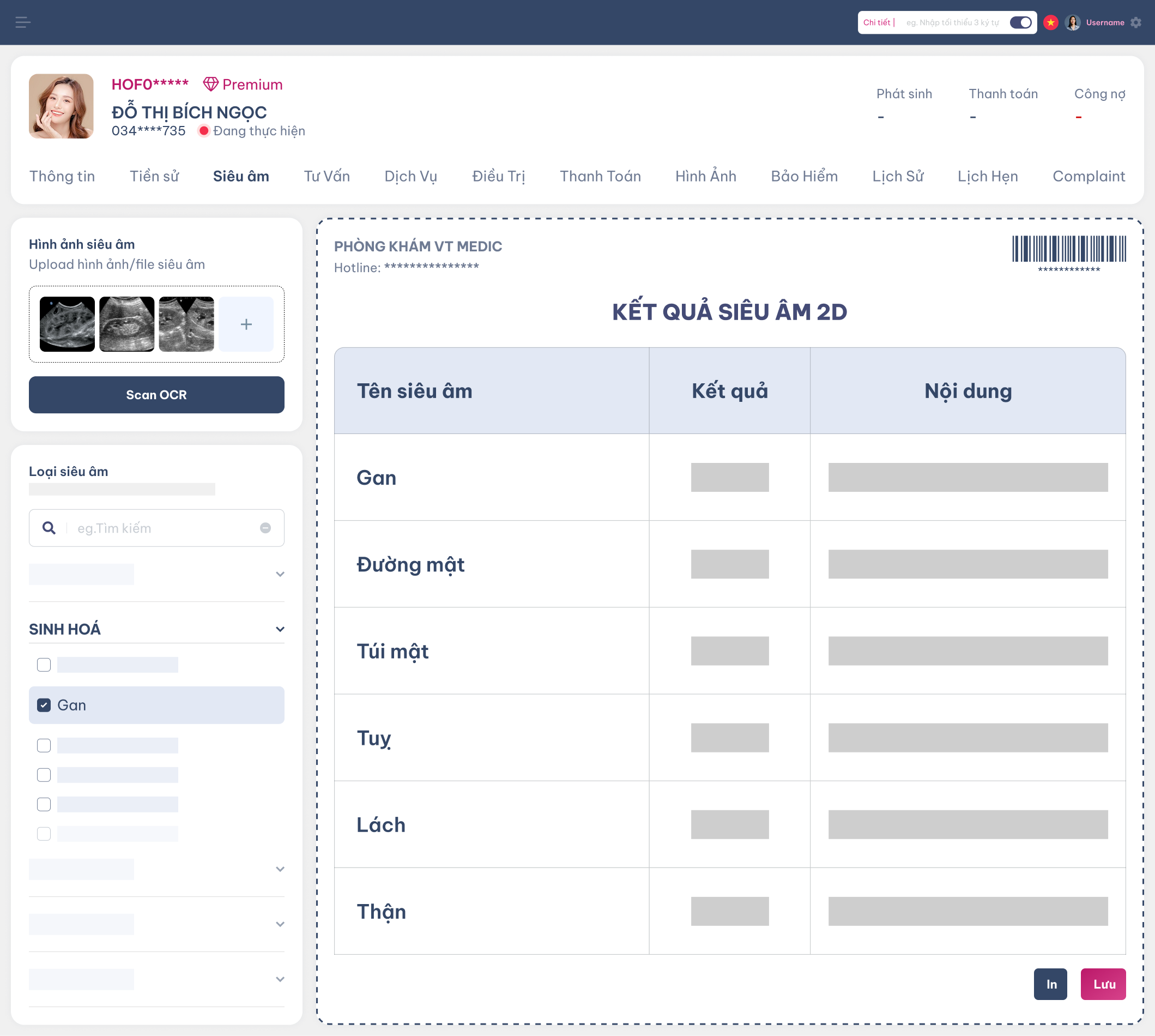This screenshot has width=1155, height=1036.
Task: Open the hamburger menu icon
Action: coord(23,22)
